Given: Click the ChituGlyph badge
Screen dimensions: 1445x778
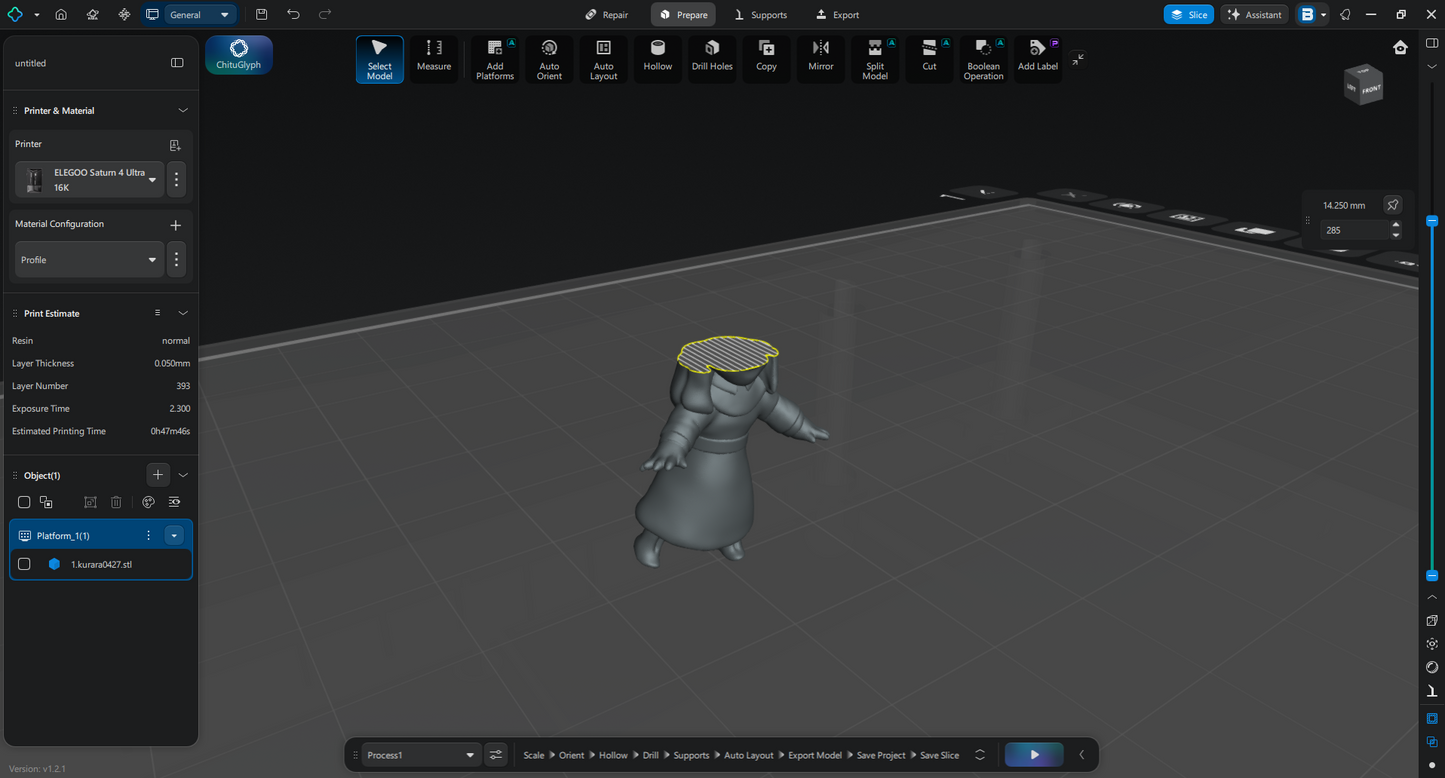Looking at the screenshot, I should pos(239,55).
